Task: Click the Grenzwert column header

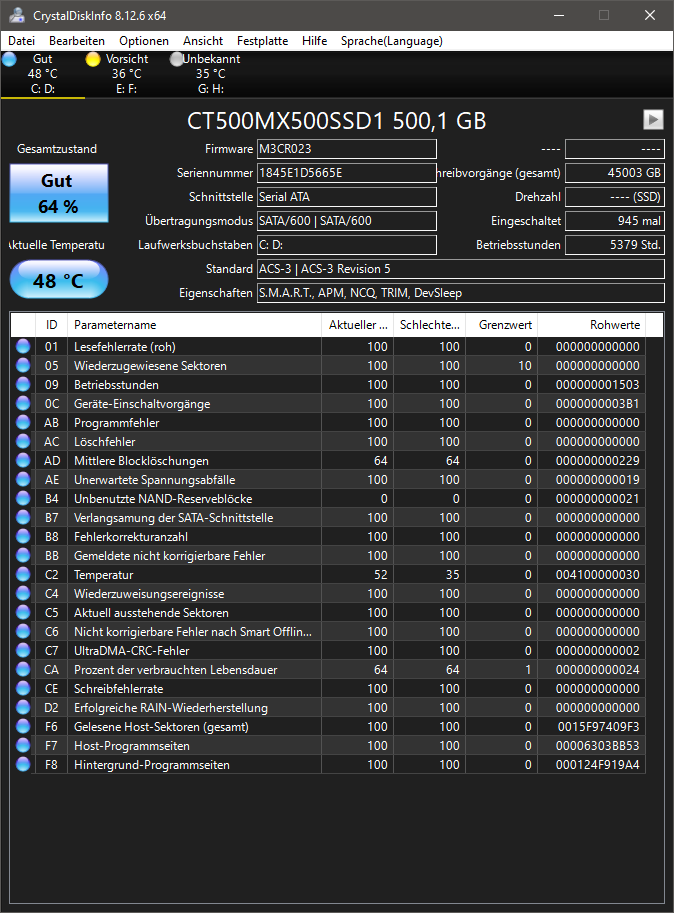Action: [x=502, y=325]
